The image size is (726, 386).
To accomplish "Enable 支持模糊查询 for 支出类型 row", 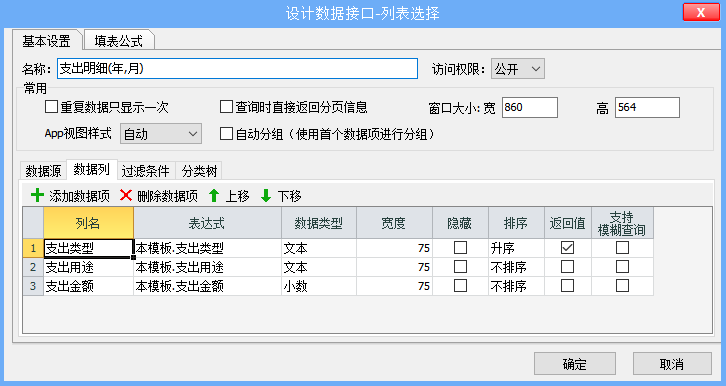I will [x=622, y=248].
